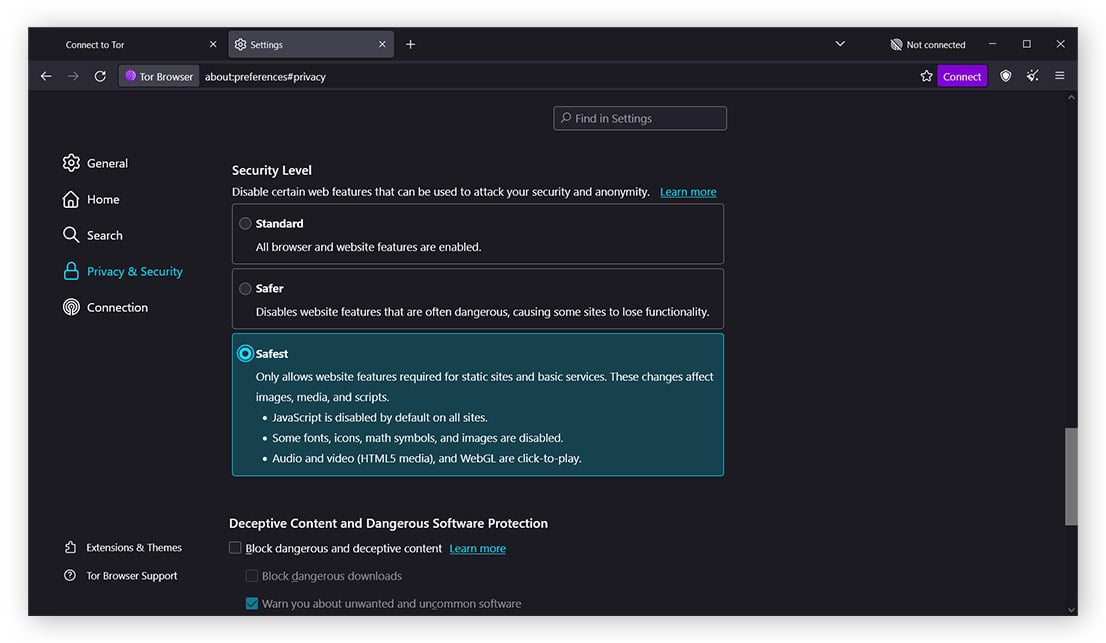
Task: Open the hamburger application menu
Action: tap(1060, 76)
